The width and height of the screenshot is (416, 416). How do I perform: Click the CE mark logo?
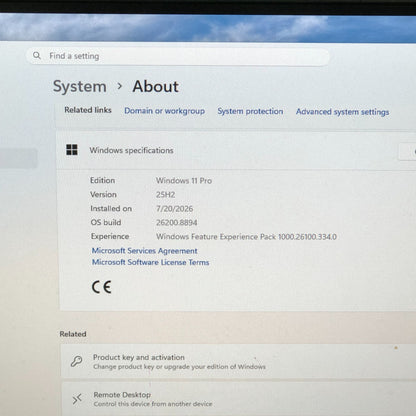coord(101,287)
